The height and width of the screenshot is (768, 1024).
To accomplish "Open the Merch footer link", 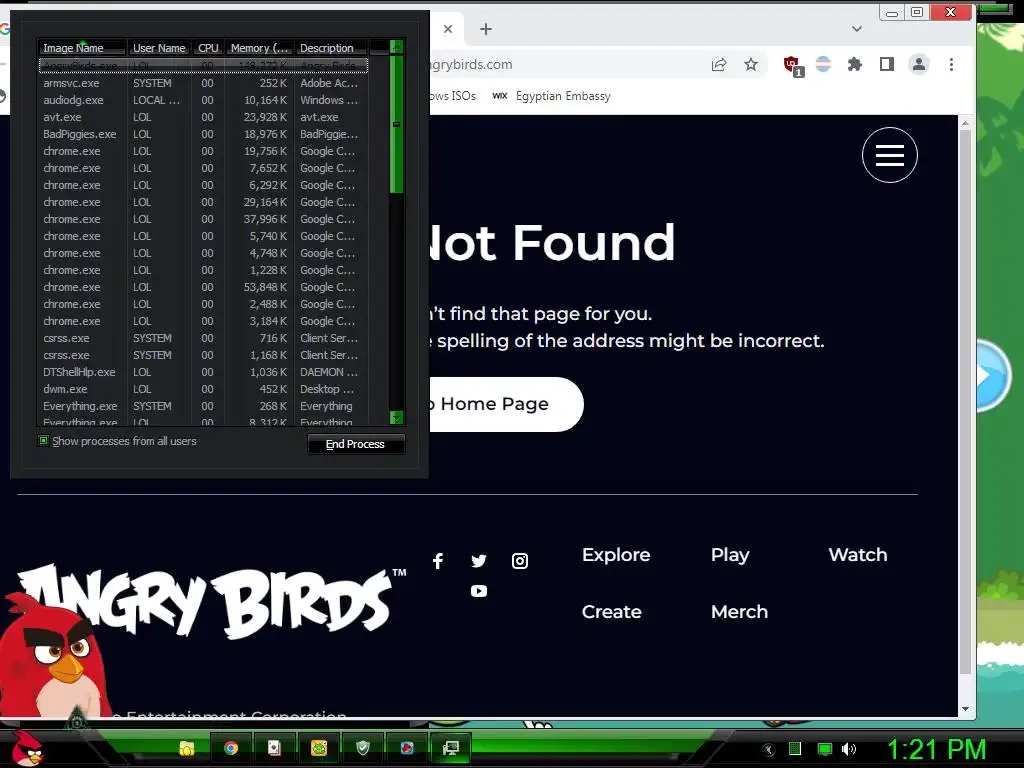I will (739, 612).
